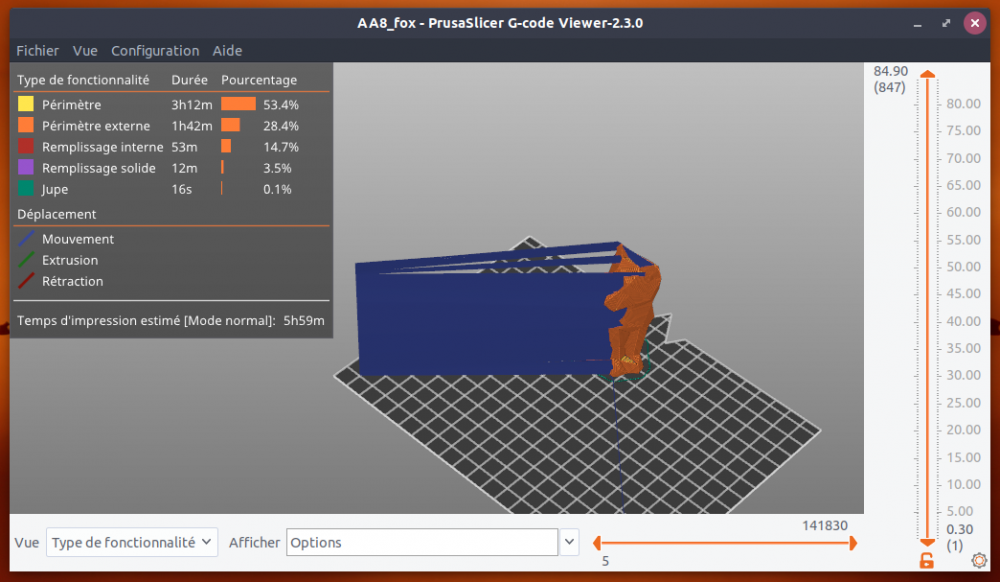
Task: Click the top thumb of the vertical layer slider
Action: pyautogui.click(x=927, y=74)
